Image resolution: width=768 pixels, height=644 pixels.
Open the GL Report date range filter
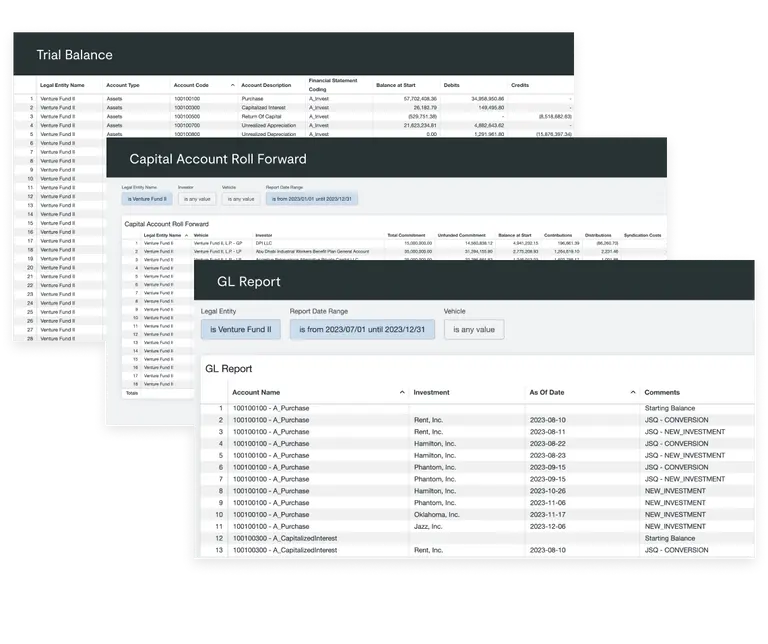[362, 329]
